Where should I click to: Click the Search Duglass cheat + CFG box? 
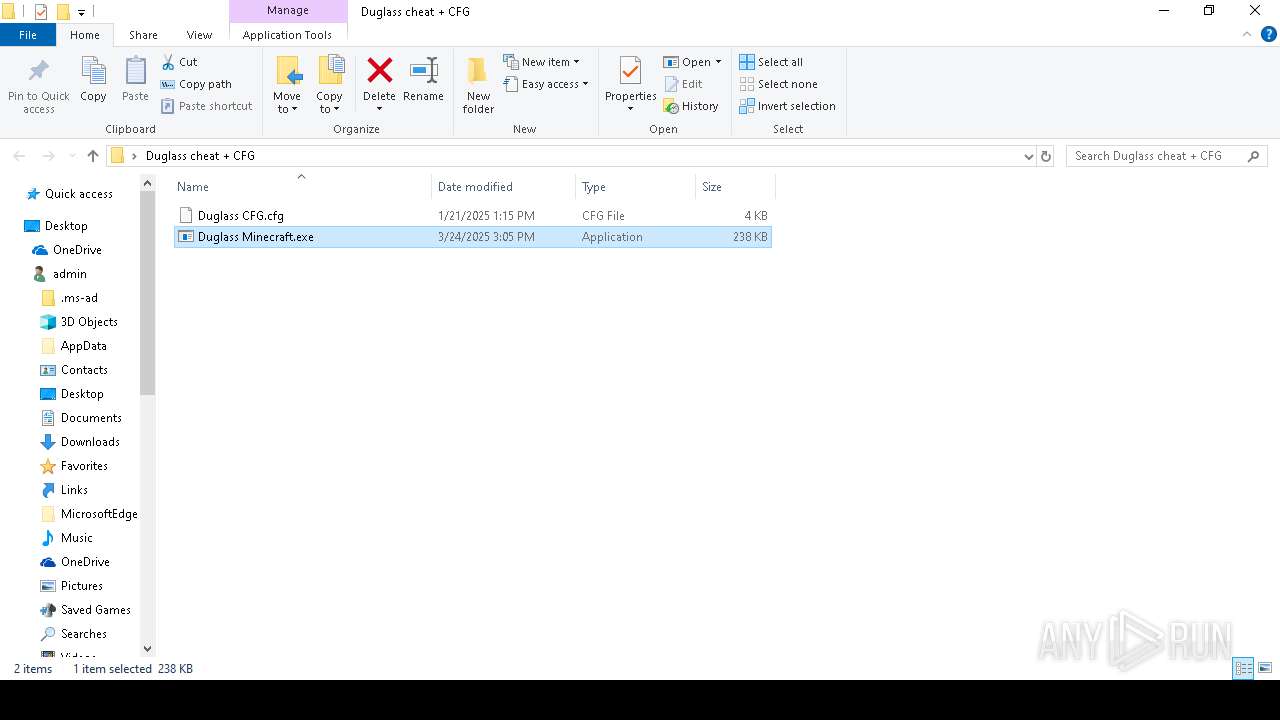(1166, 156)
